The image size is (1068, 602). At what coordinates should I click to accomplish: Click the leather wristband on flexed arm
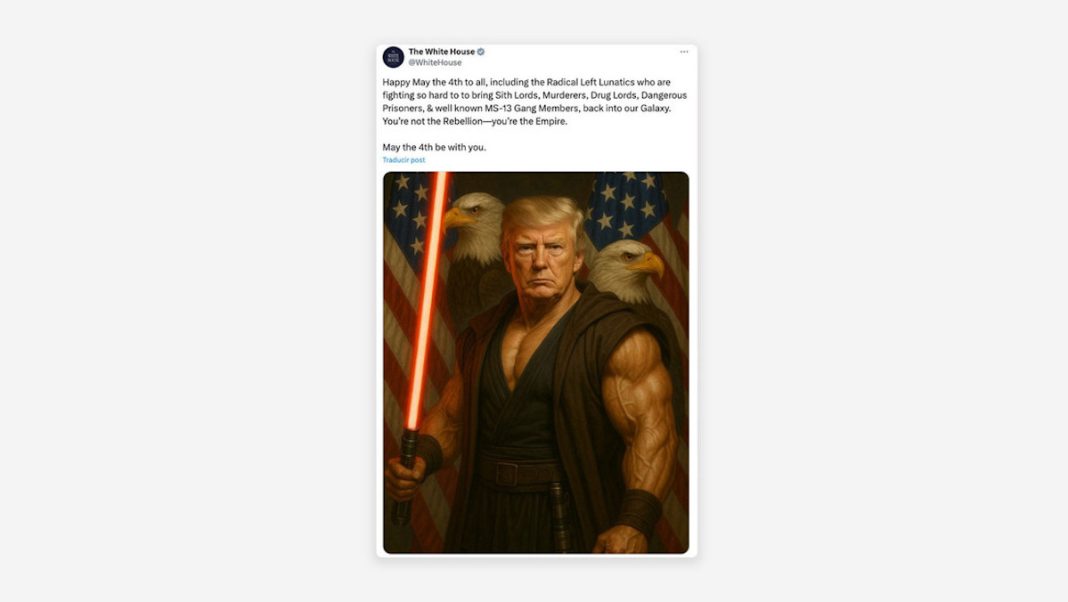(x=639, y=512)
